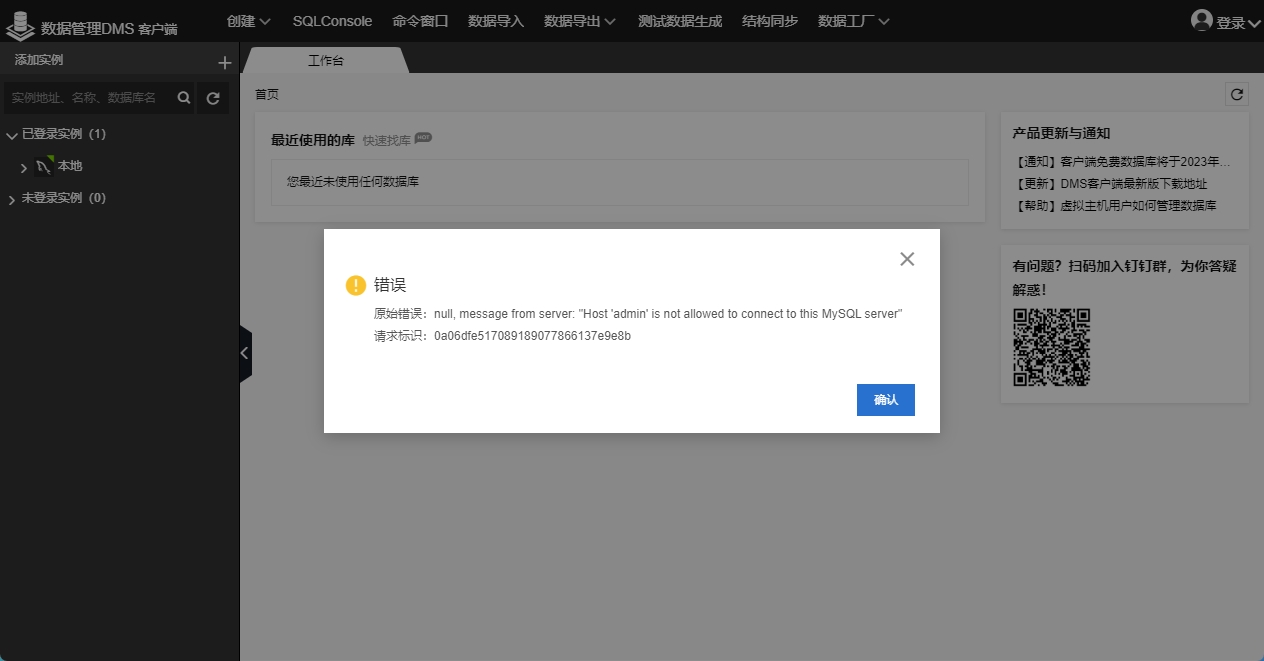Screen dimensions: 1264x661
Task: Click the plus icon to add instance
Action: 225,62
